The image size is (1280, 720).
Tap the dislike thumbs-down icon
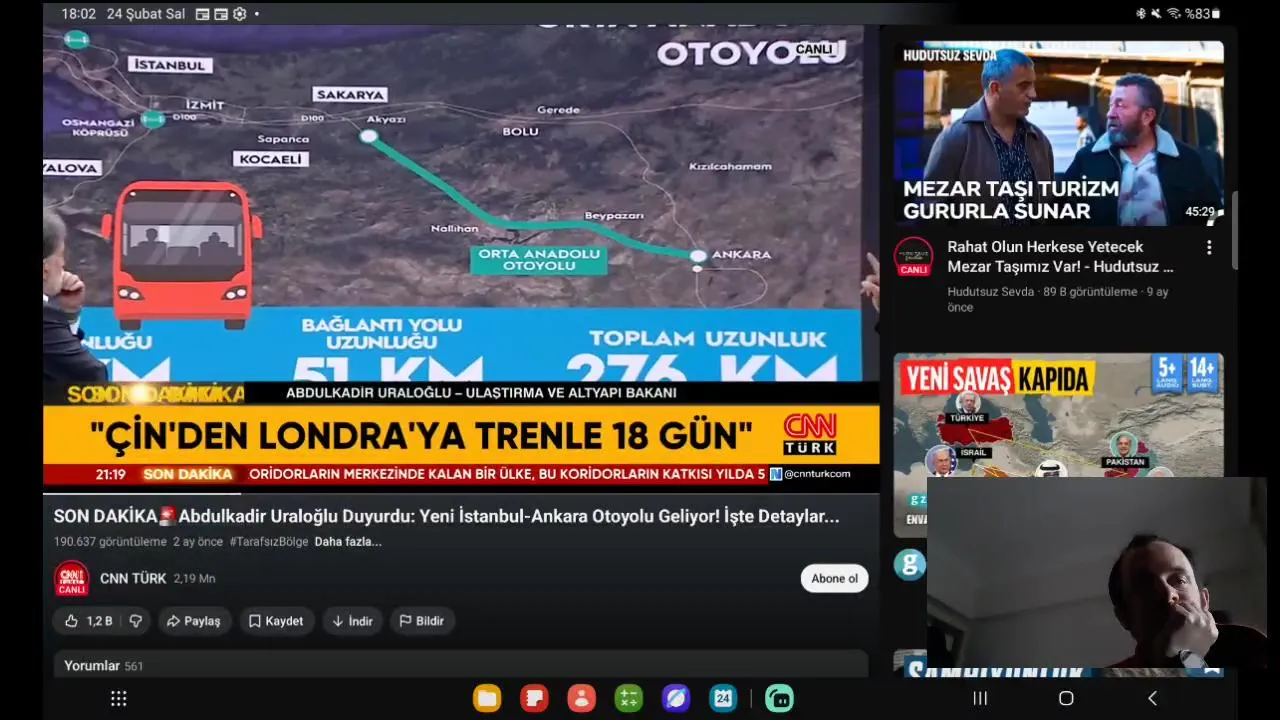[x=136, y=621]
